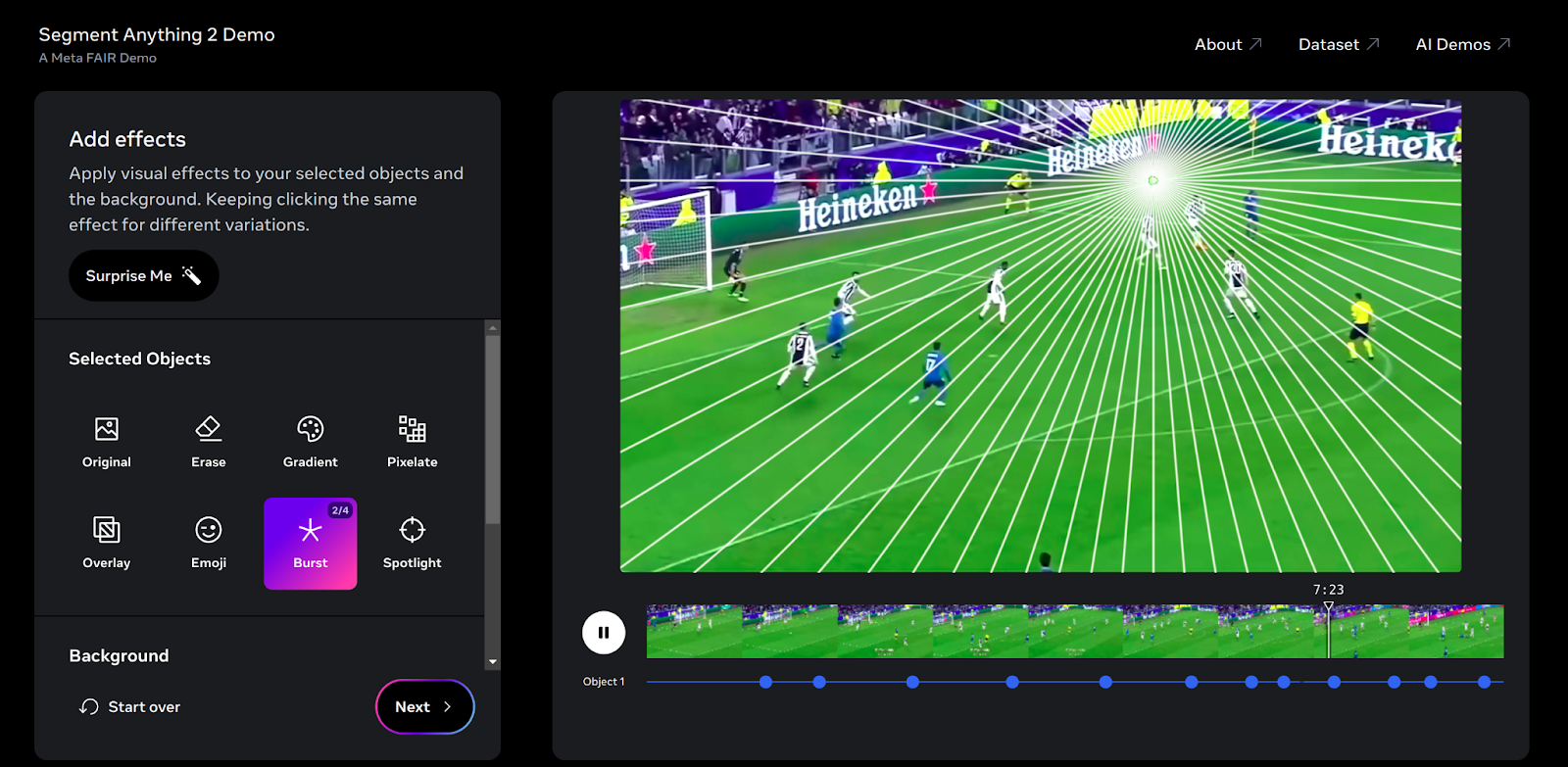The width and height of the screenshot is (1568, 767).
Task: Open the About link
Action: 1228,44
